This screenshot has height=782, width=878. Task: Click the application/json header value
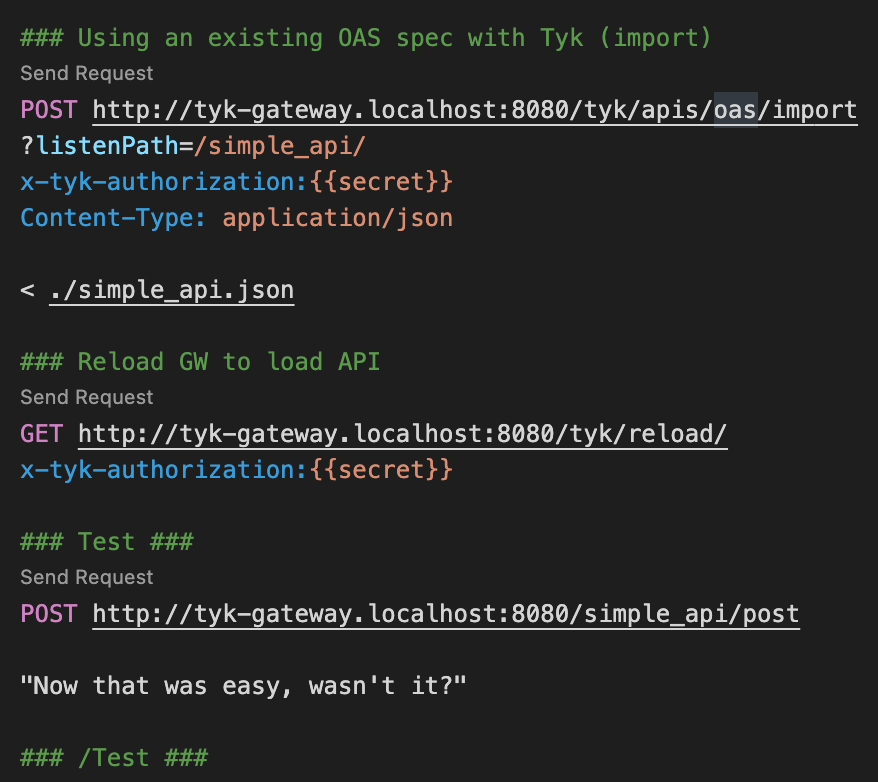coord(337,217)
